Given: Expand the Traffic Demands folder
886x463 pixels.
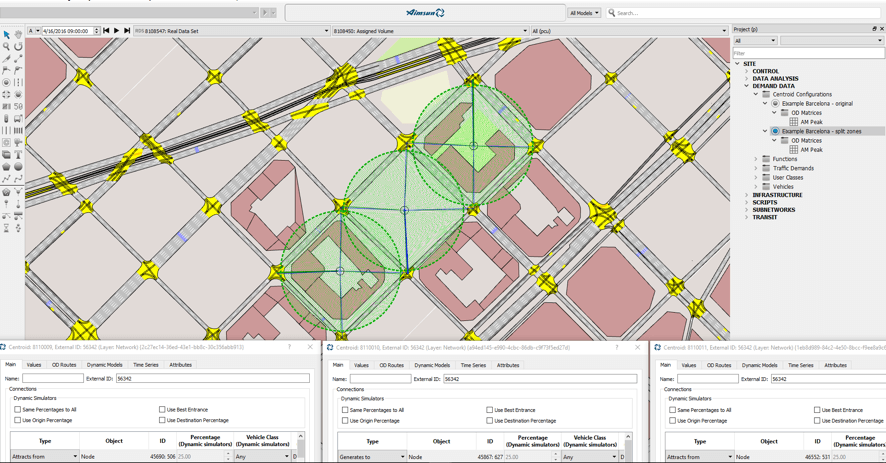Looking at the screenshot, I should 755,168.
